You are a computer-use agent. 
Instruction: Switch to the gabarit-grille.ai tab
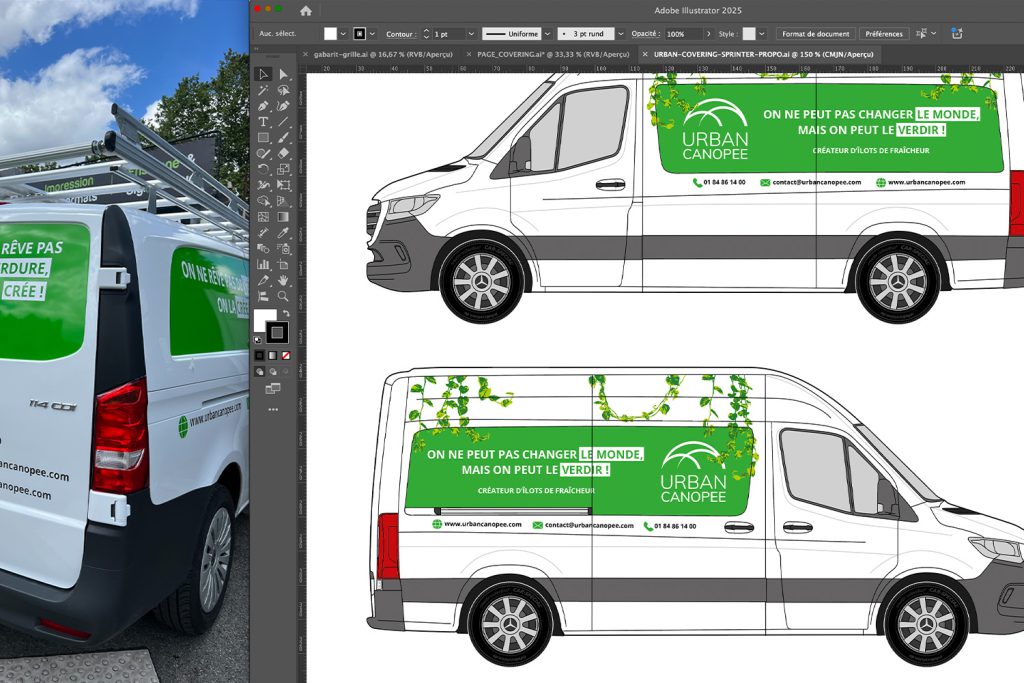pyautogui.click(x=382, y=54)
